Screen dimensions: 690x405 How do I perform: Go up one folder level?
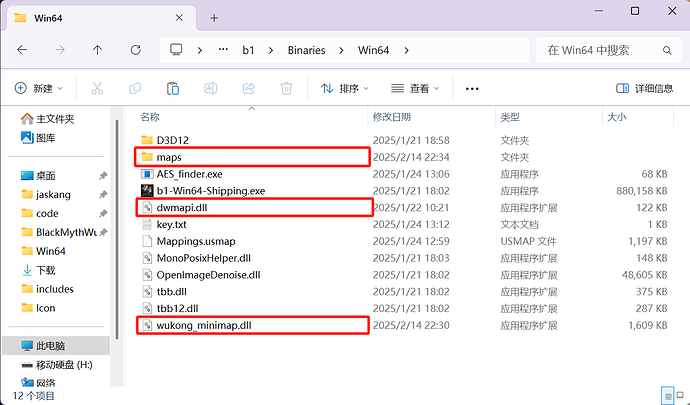tap(97, 50)
